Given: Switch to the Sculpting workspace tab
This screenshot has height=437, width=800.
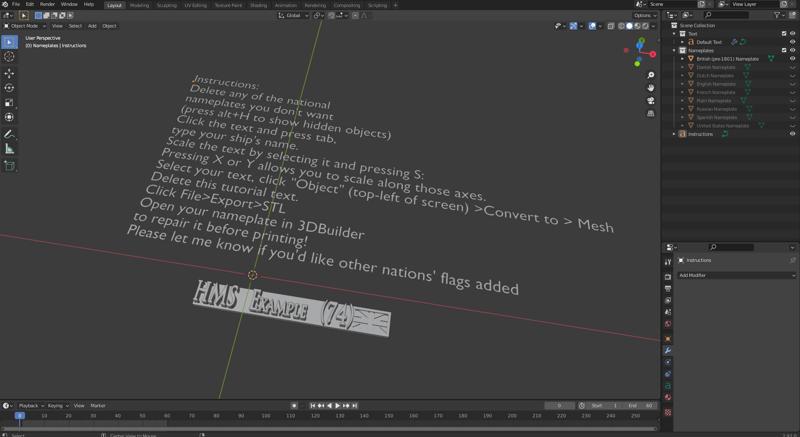Looking at the screenshot, I should [166, 5].
